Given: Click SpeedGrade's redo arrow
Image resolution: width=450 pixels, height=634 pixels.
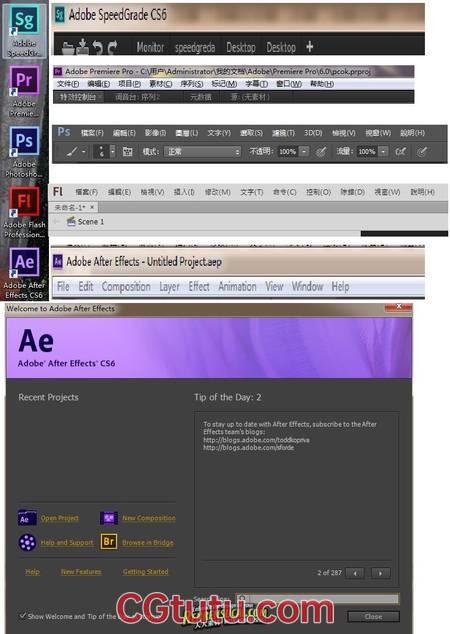Looking at the screenshot, I should (x=112, y=48).
